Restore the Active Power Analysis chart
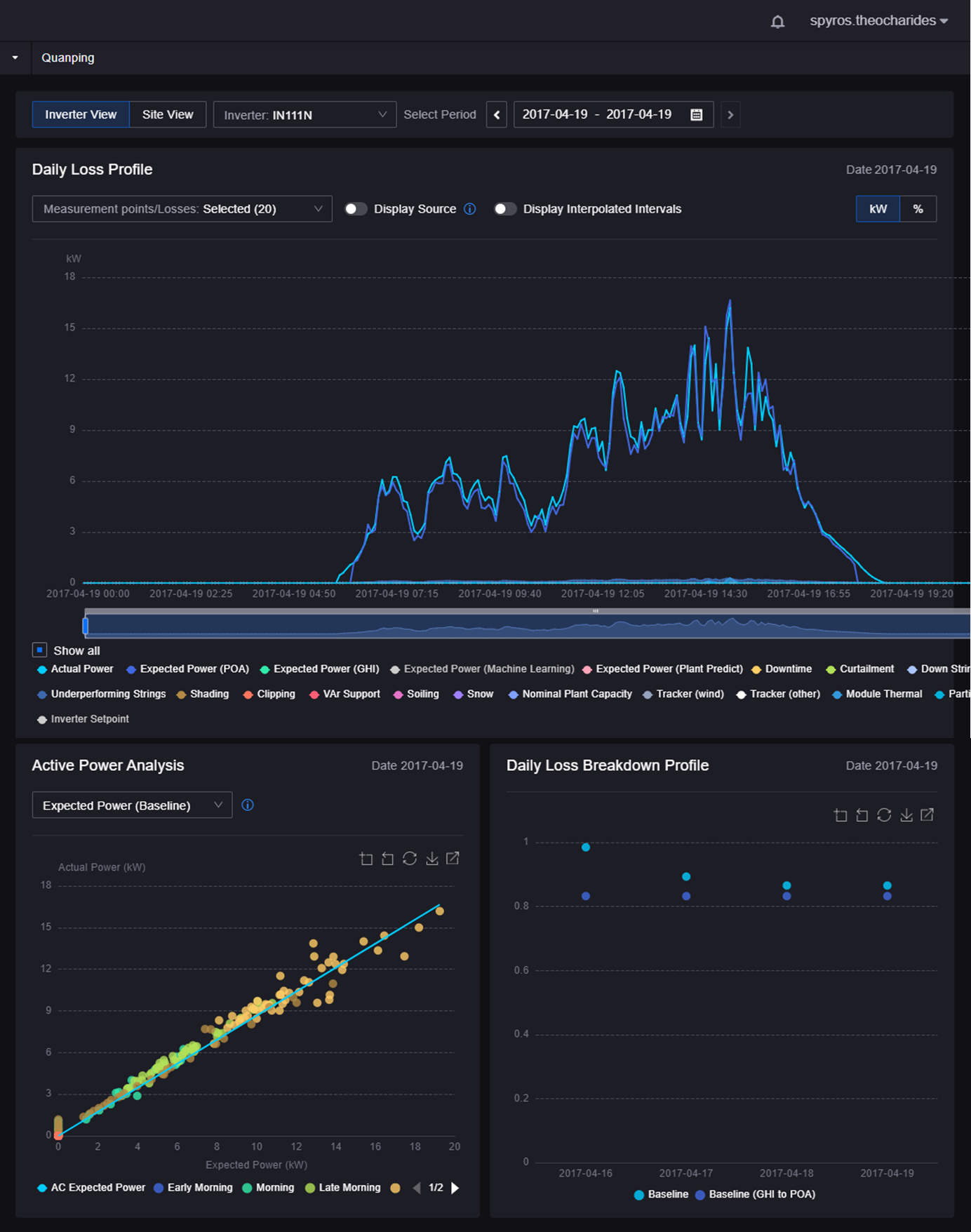This screenshot has height=1232, width=971. (x=410, y=859)
